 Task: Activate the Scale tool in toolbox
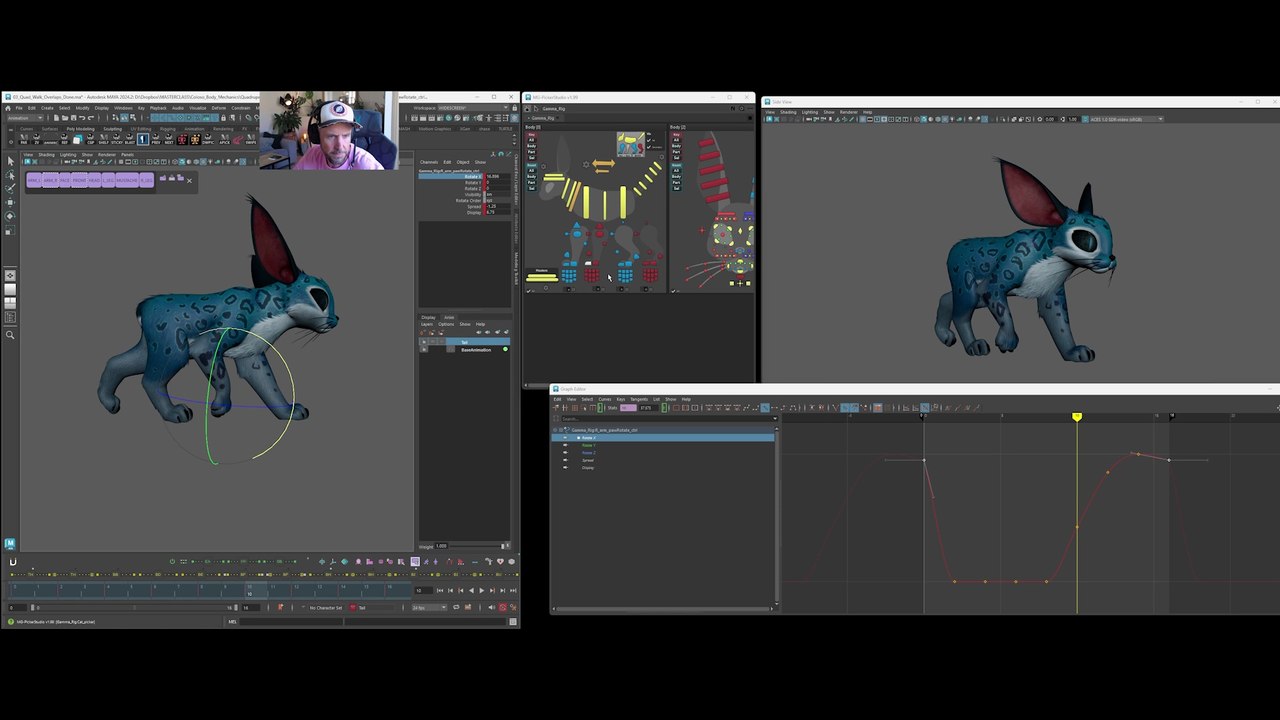coord(10,230)
